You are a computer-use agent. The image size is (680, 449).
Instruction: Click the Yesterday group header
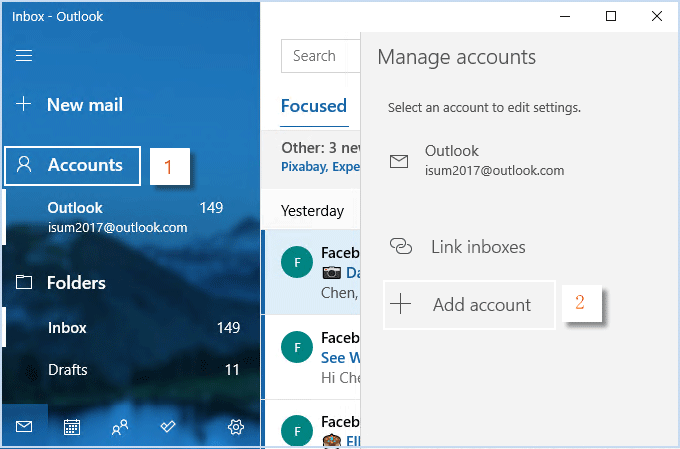[312, 211]
